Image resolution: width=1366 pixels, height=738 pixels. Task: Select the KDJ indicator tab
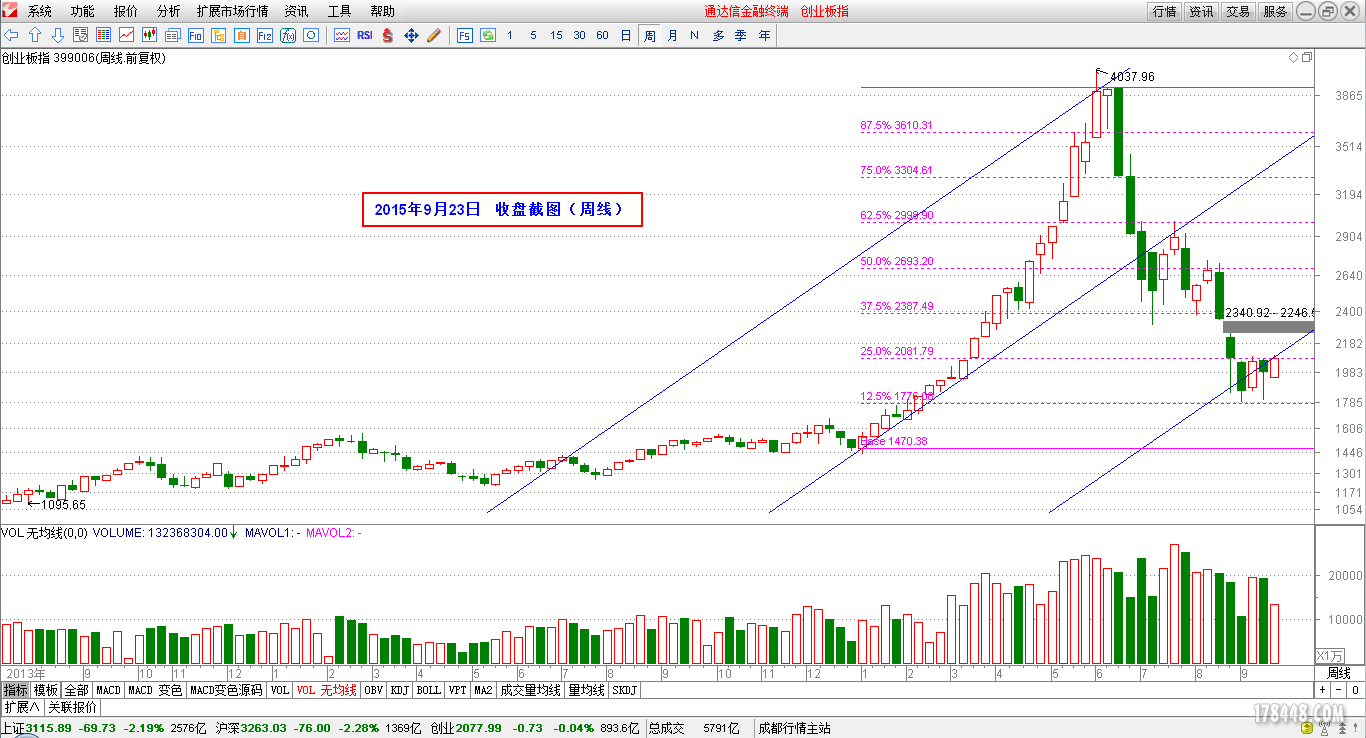click(399, 690)
